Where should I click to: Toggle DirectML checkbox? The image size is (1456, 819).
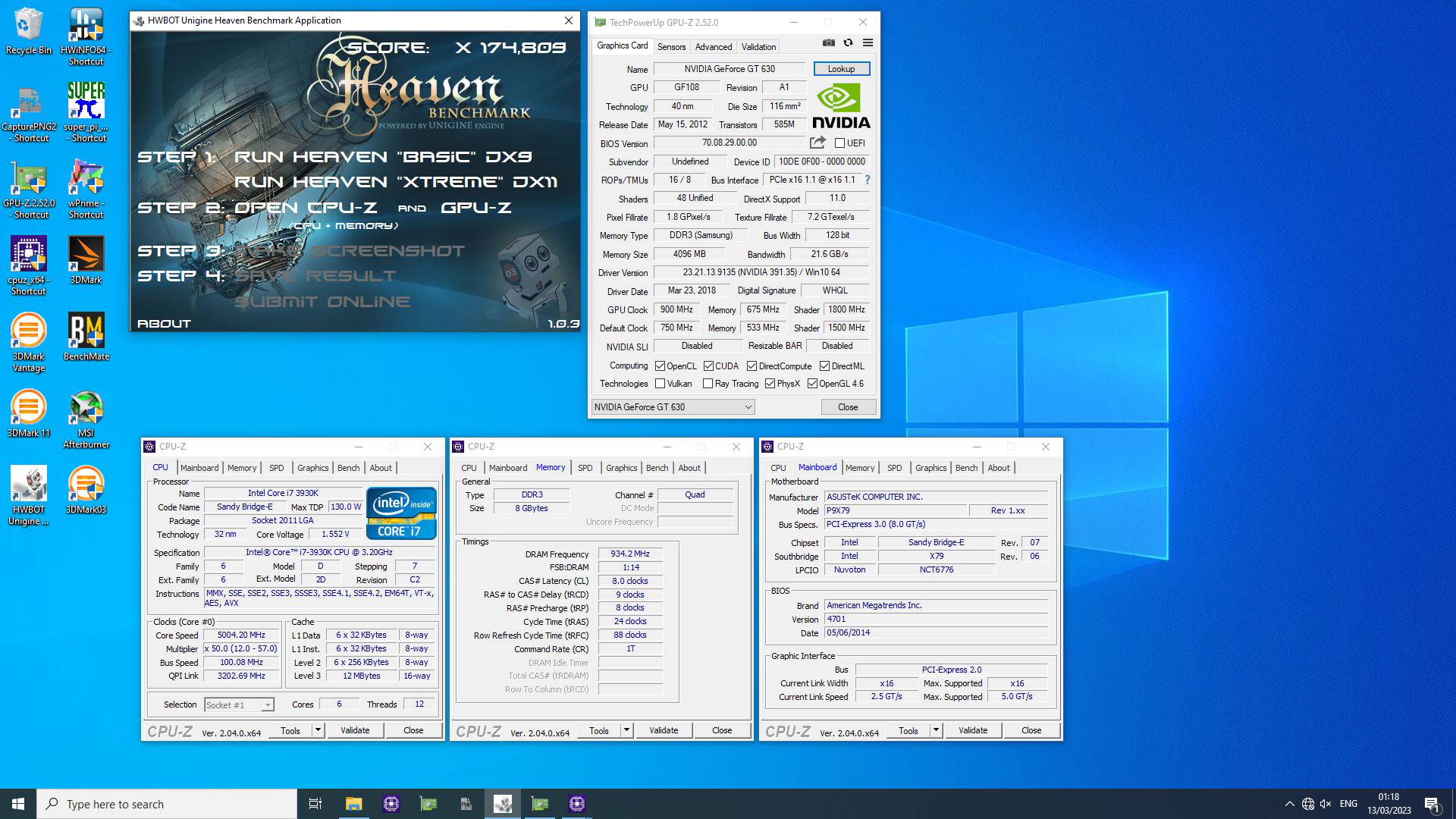[824, 366]
